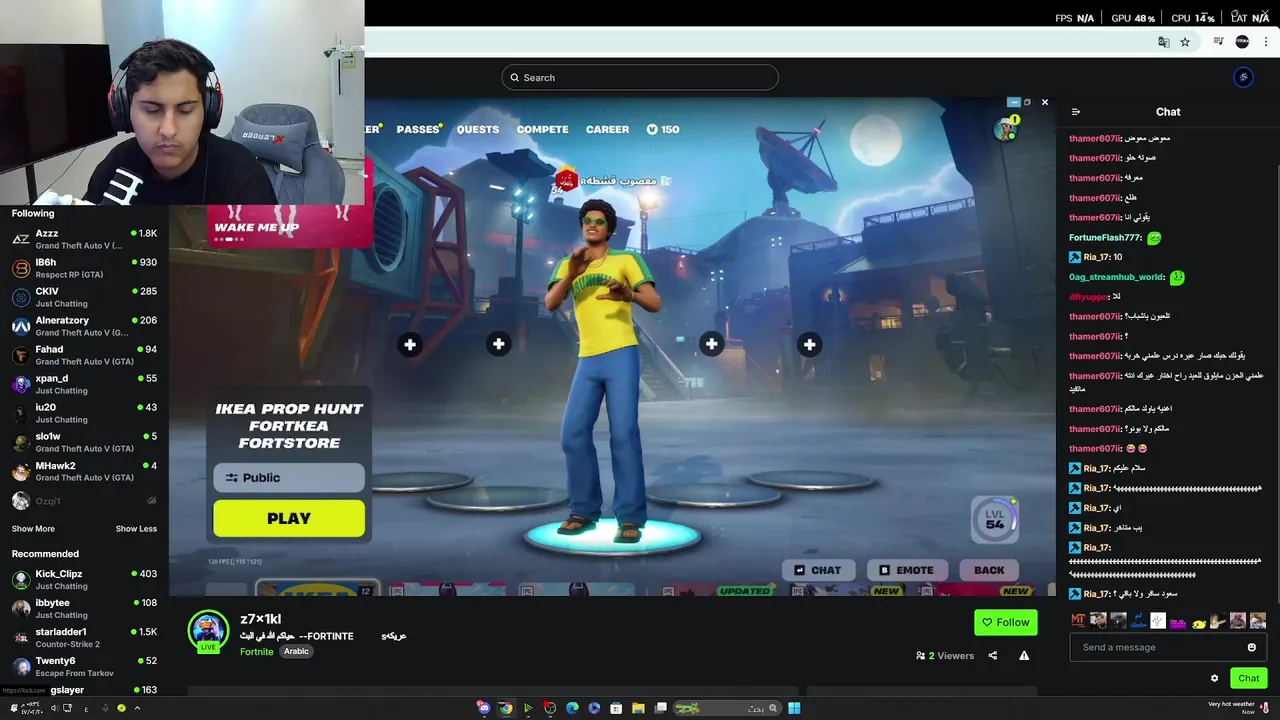Click the share stream icon
1280x720 pixels.
[x=993, y=656]
